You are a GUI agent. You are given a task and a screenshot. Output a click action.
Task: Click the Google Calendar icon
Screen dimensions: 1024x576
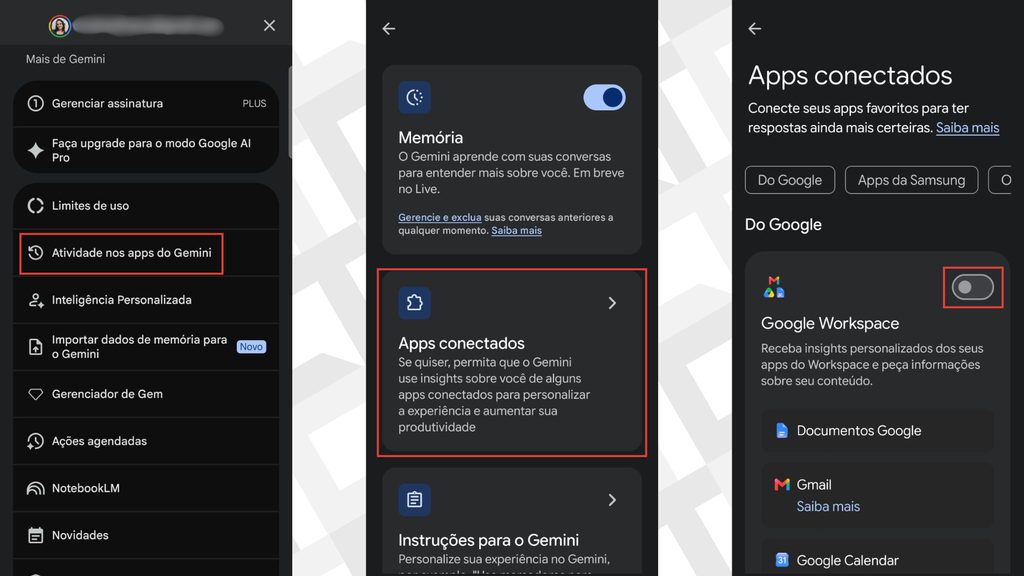pyautogui.click(x=782, y=560)
